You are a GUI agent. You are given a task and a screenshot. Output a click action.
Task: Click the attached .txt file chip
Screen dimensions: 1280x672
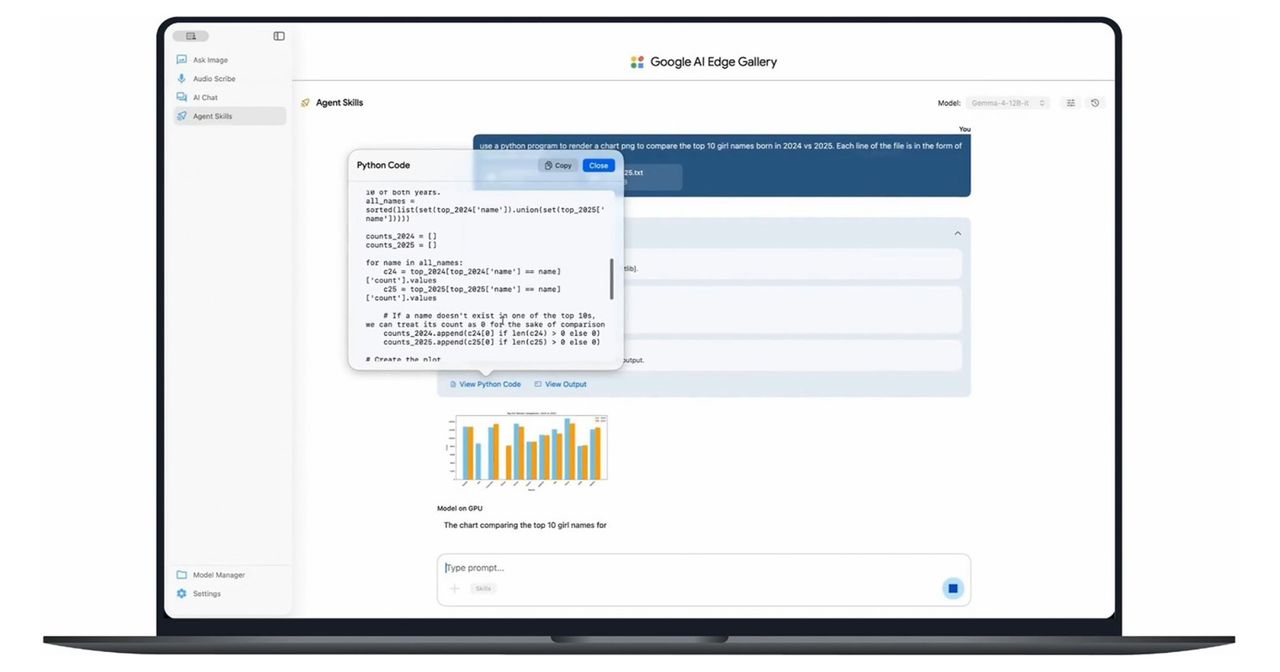coord(651,177)
